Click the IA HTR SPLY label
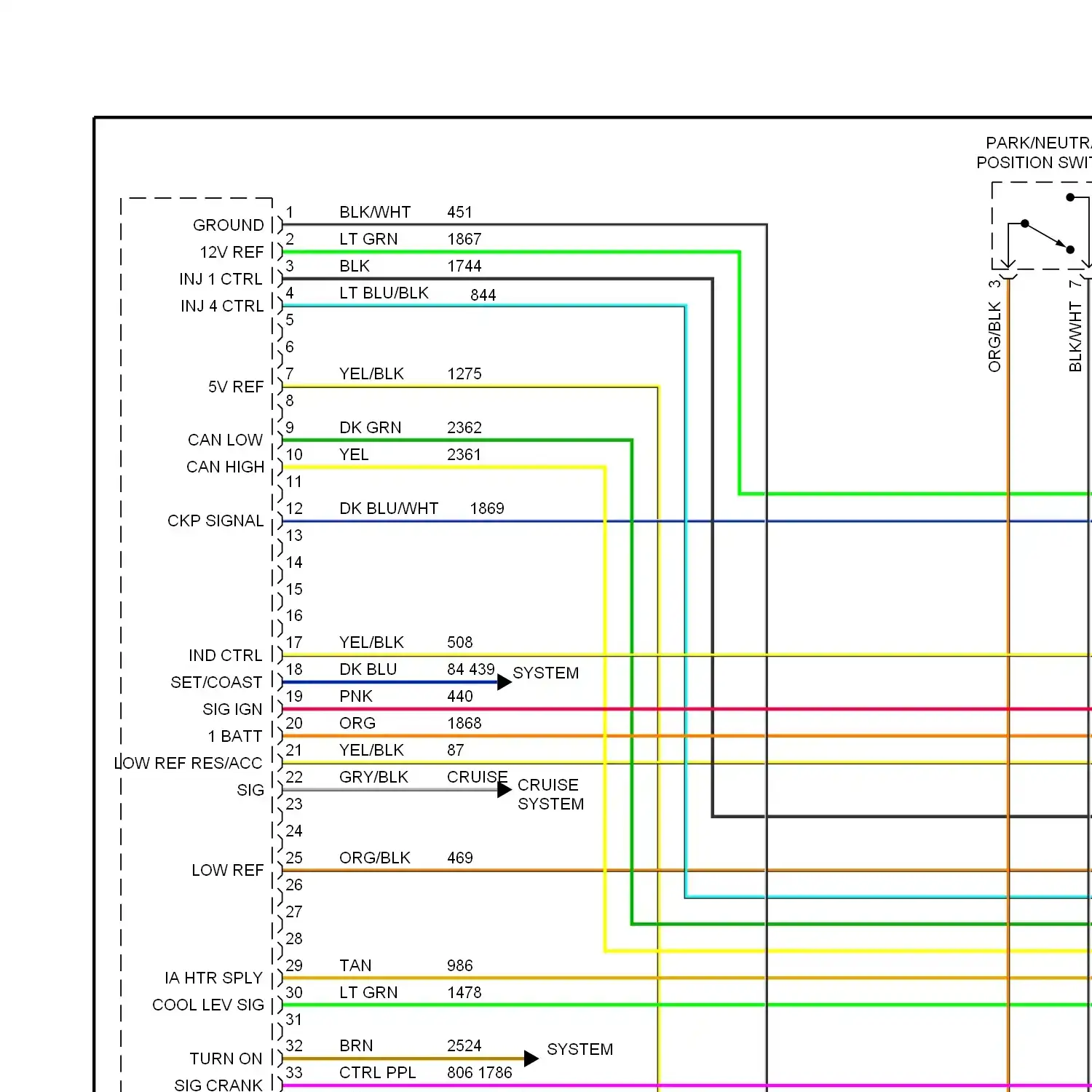Viewport: 1092px width, 1092px height. point(213,978)
